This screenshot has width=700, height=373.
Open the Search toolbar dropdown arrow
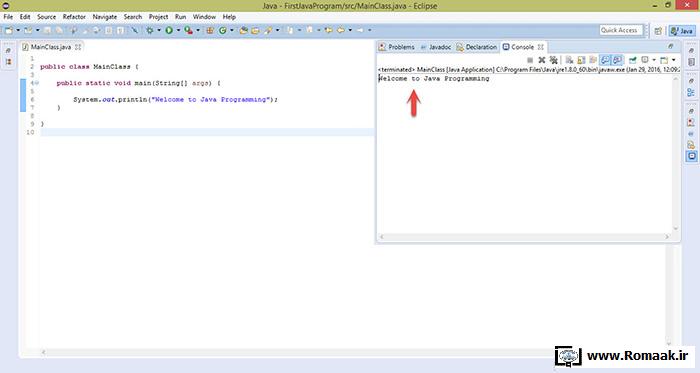pos(277,30)
